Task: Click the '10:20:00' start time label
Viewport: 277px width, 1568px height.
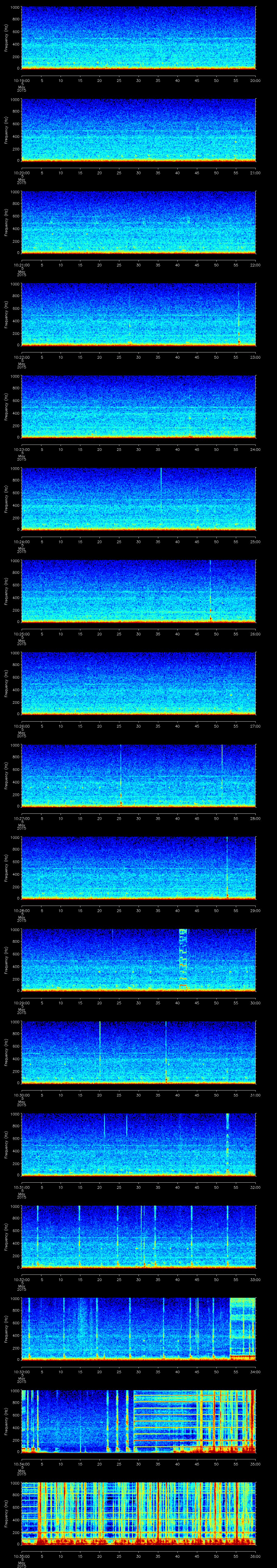Action: (x=21, y=173)
